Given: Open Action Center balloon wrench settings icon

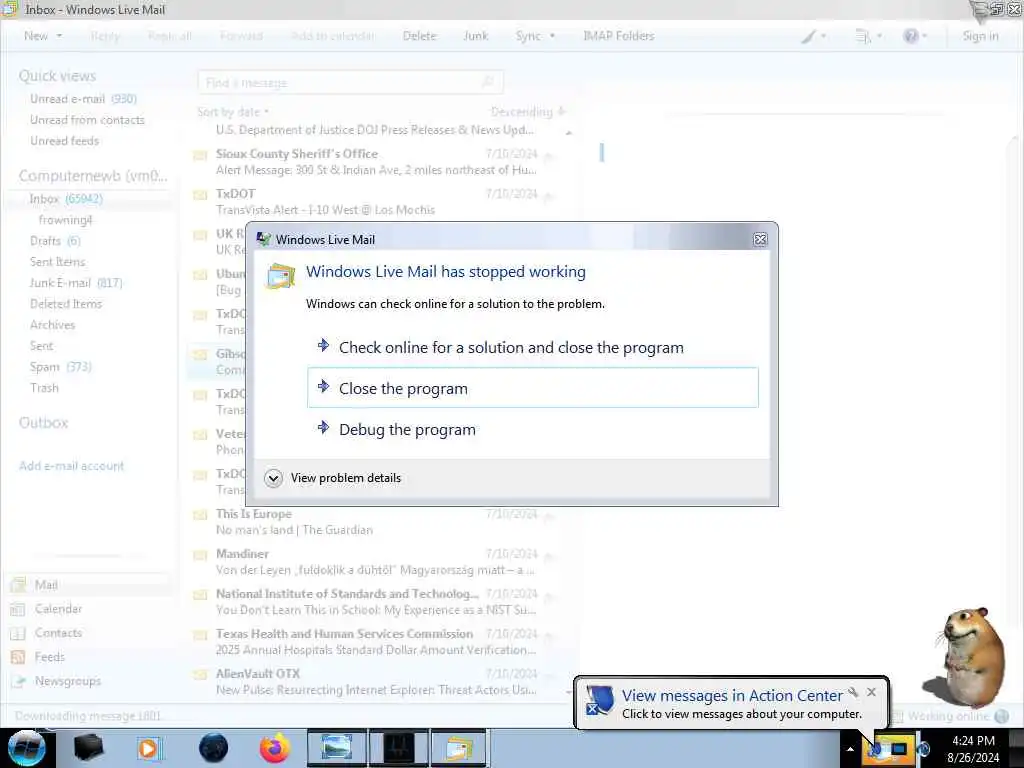Looking at the screenshot, I should click(x=854, y=692).
